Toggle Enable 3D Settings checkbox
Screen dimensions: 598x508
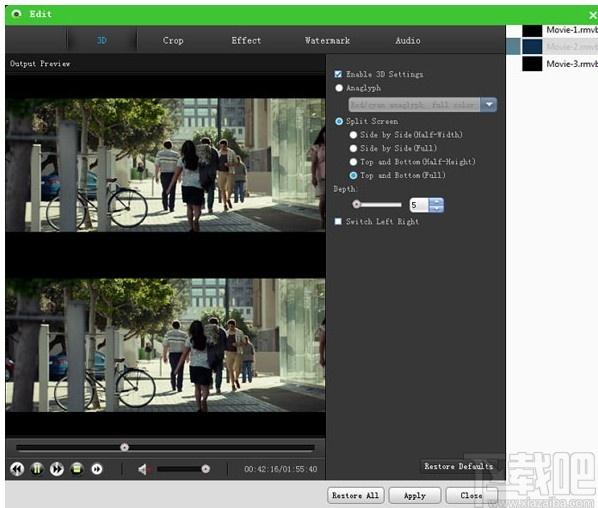point(338,74)
